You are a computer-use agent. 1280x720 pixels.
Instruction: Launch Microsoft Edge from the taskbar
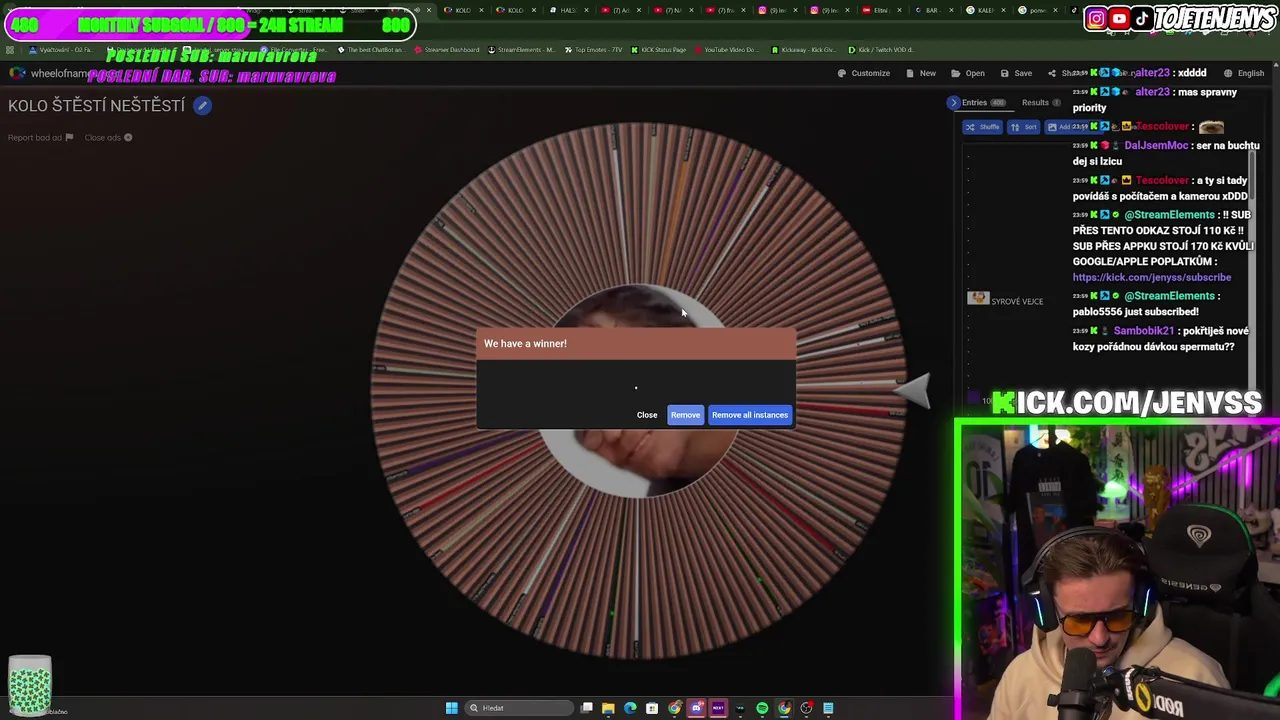(630, 708)
